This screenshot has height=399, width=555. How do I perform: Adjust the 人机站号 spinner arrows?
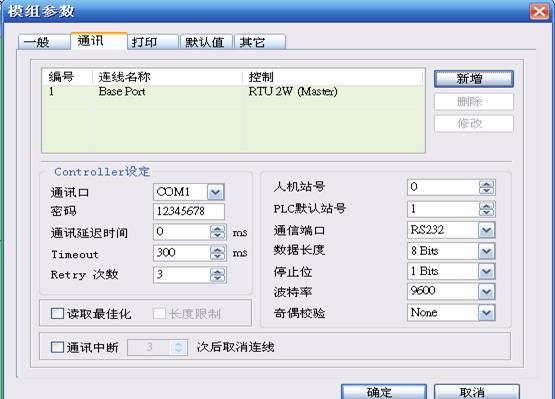tap(487, 187)
